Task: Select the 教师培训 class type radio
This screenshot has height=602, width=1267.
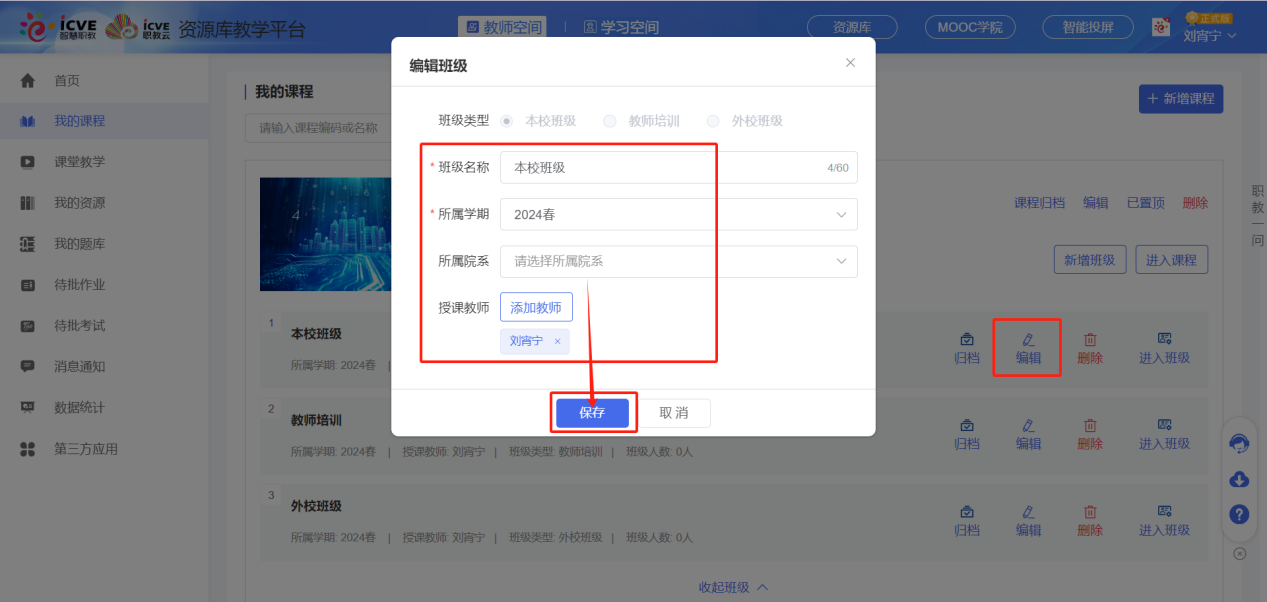Action: [610, 121]
